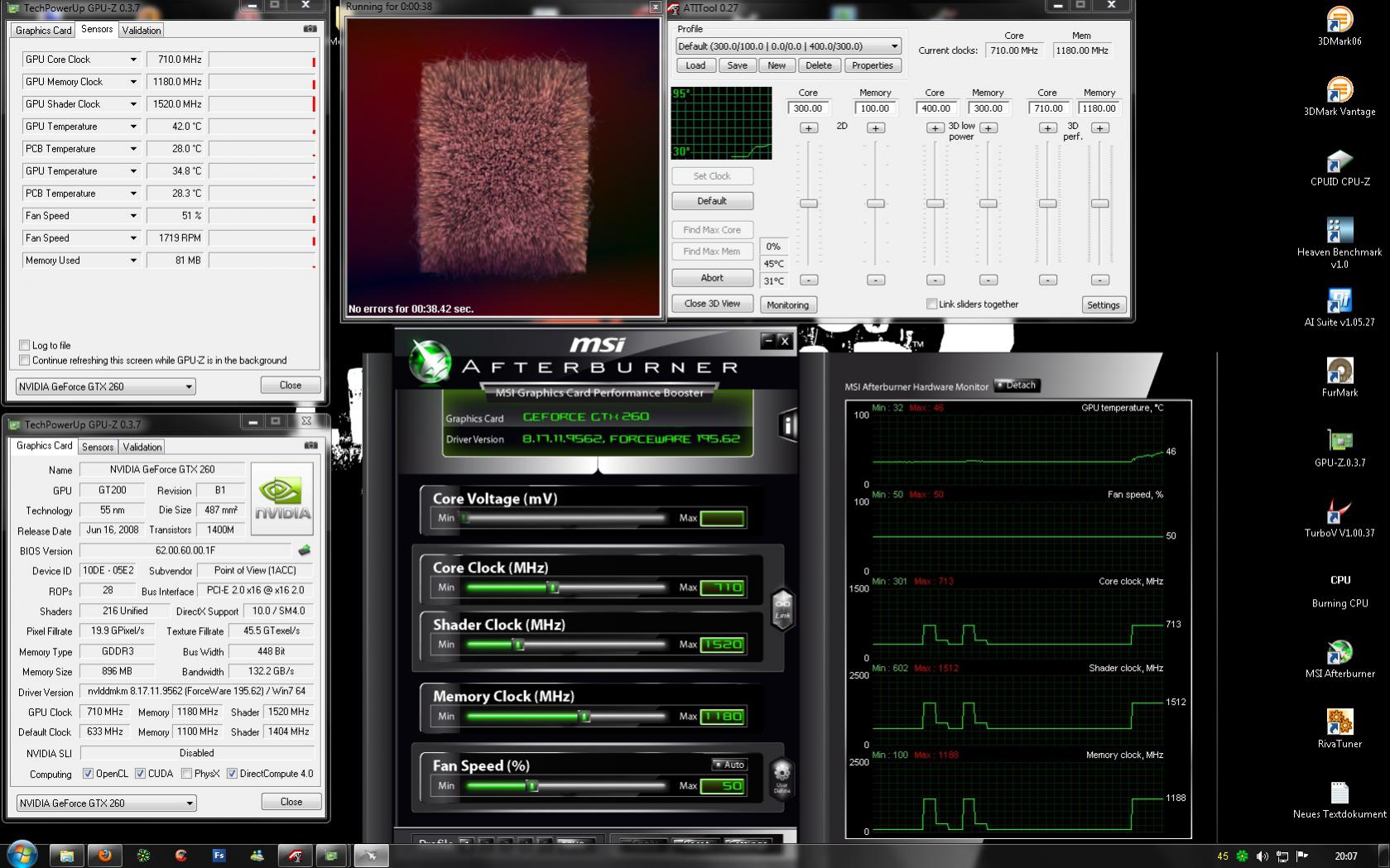Open ATITool Monitoring button
The image size is (1390, 868).
(787, 305)
